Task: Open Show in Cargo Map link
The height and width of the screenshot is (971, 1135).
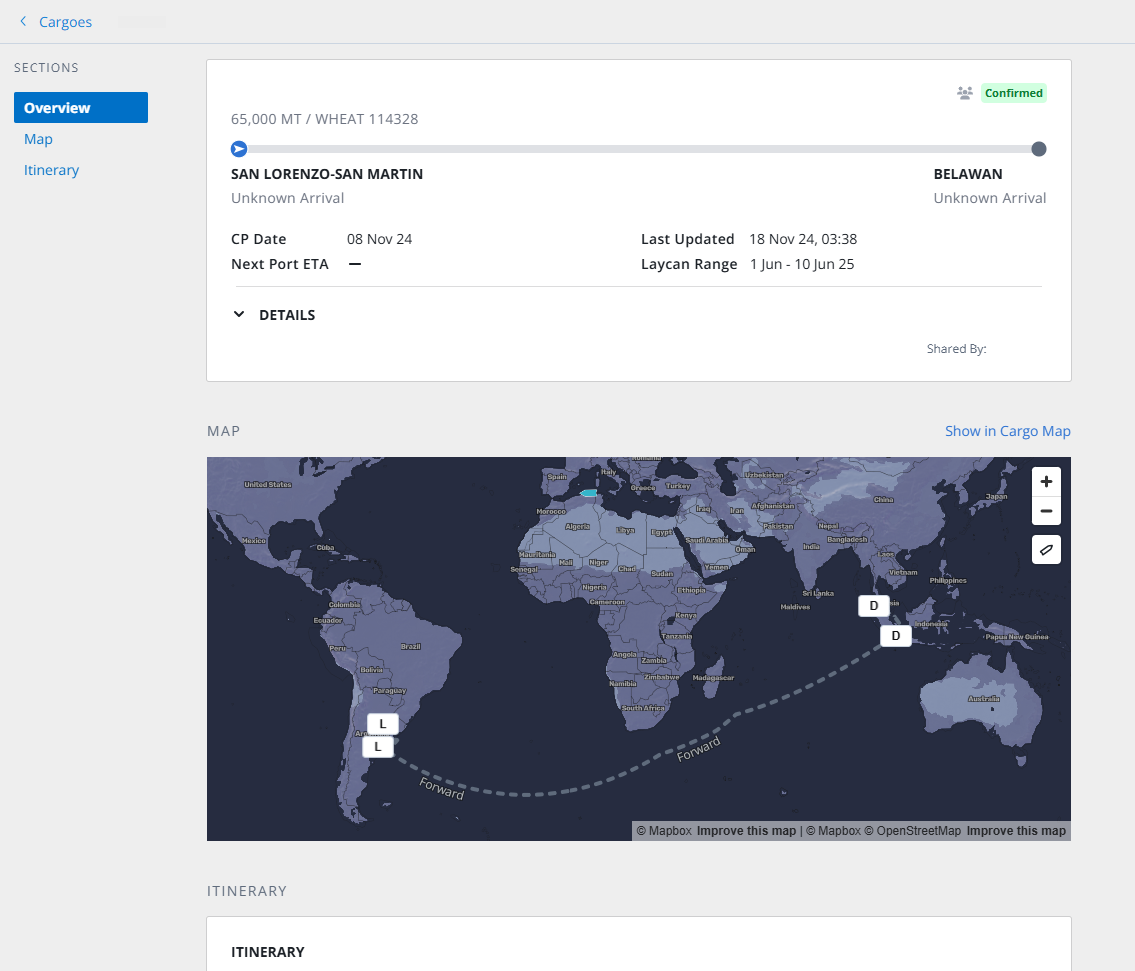Action: coord(1008,431)
